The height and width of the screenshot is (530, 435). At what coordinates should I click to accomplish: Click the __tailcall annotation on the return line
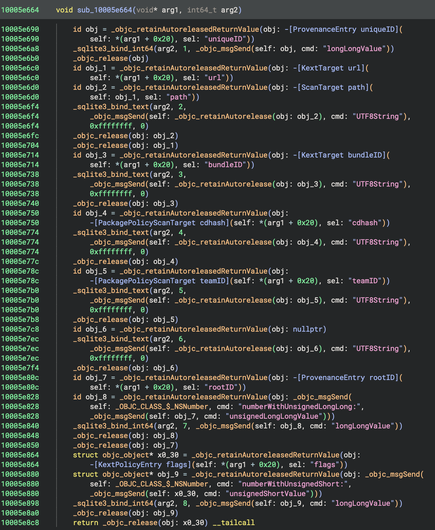(x=234, y=523)
